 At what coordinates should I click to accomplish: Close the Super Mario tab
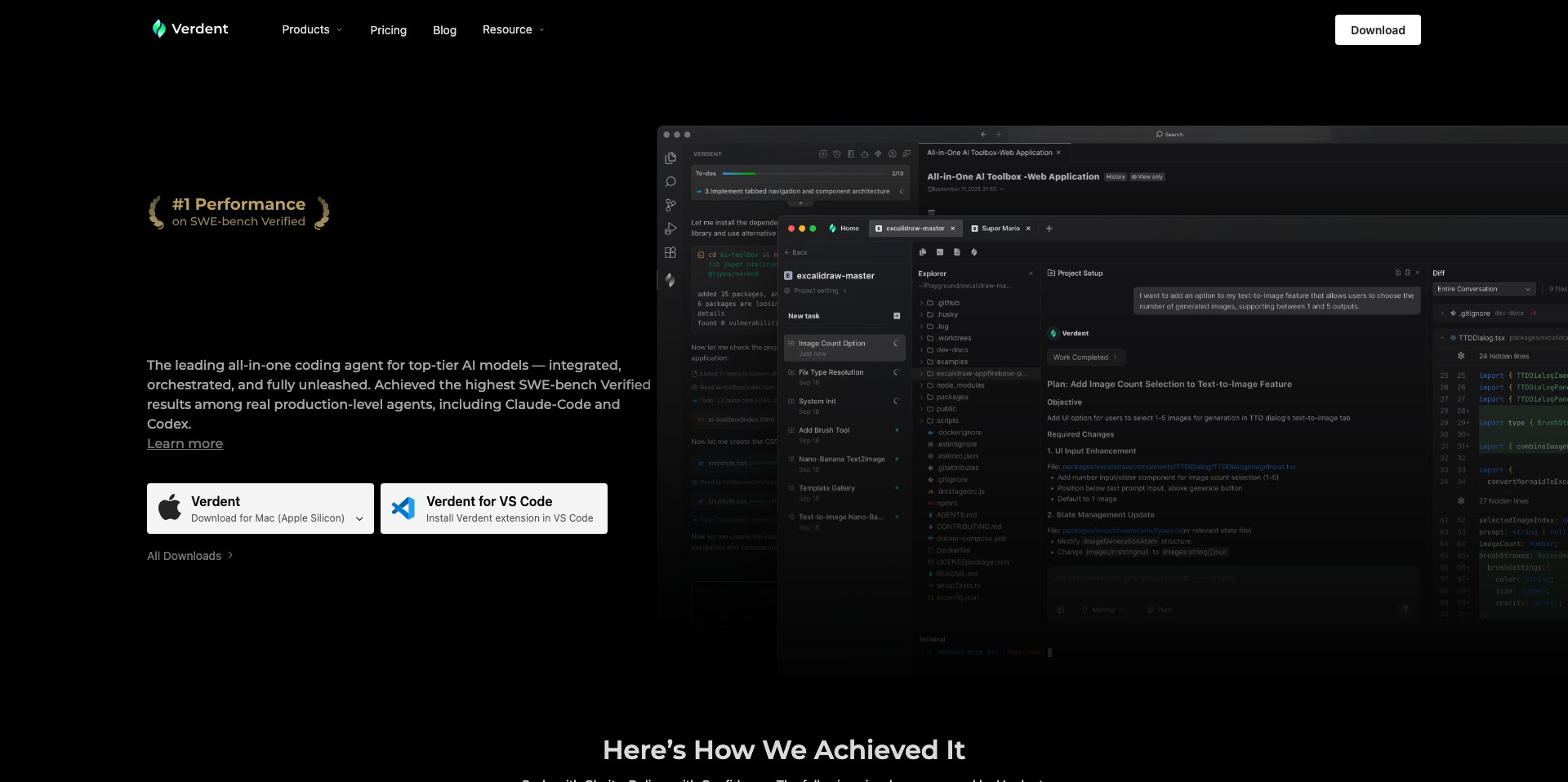[x=1028, y=229]
